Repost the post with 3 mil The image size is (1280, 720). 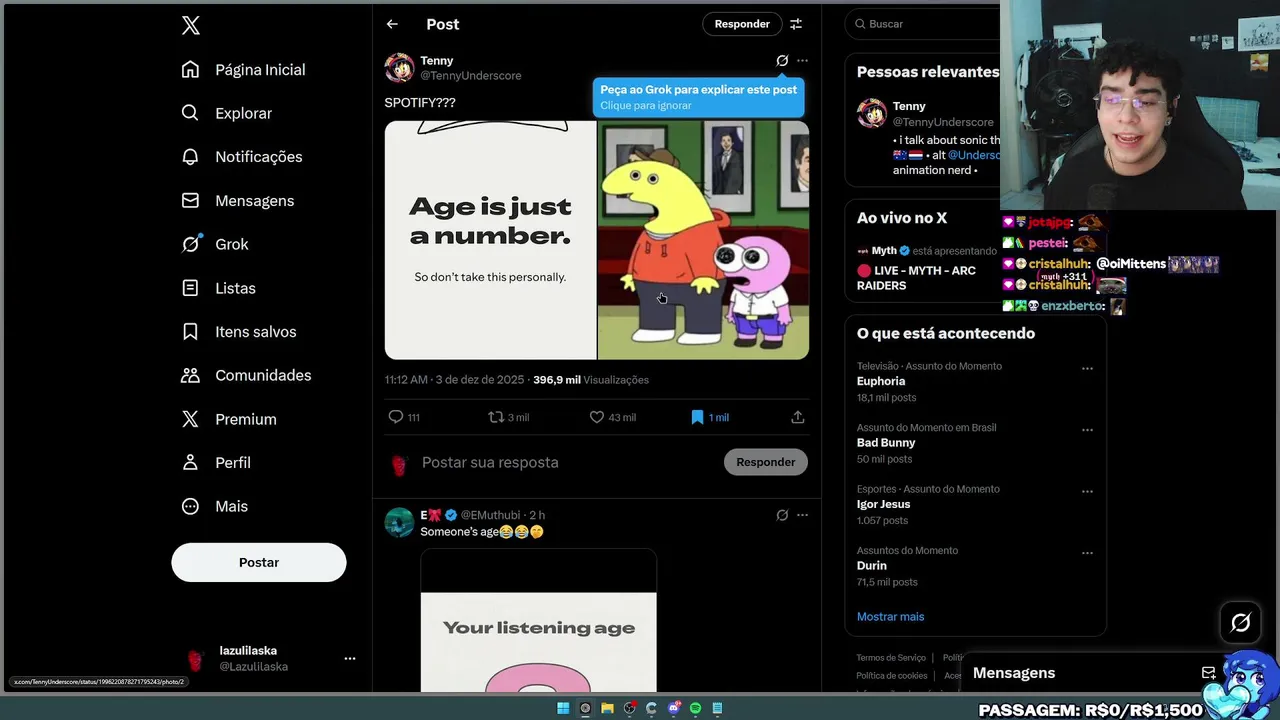pos(508,417)
